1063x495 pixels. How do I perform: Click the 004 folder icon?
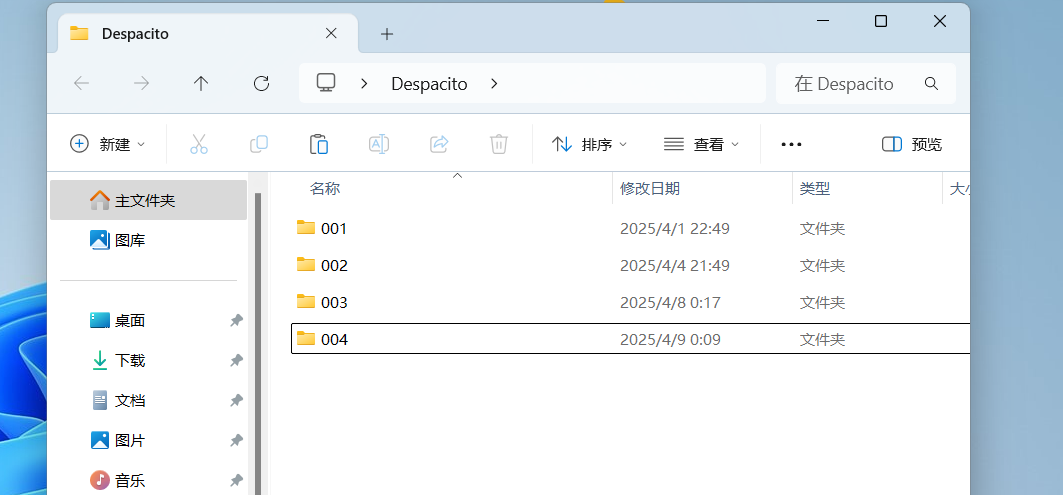(x=306, y=338)
